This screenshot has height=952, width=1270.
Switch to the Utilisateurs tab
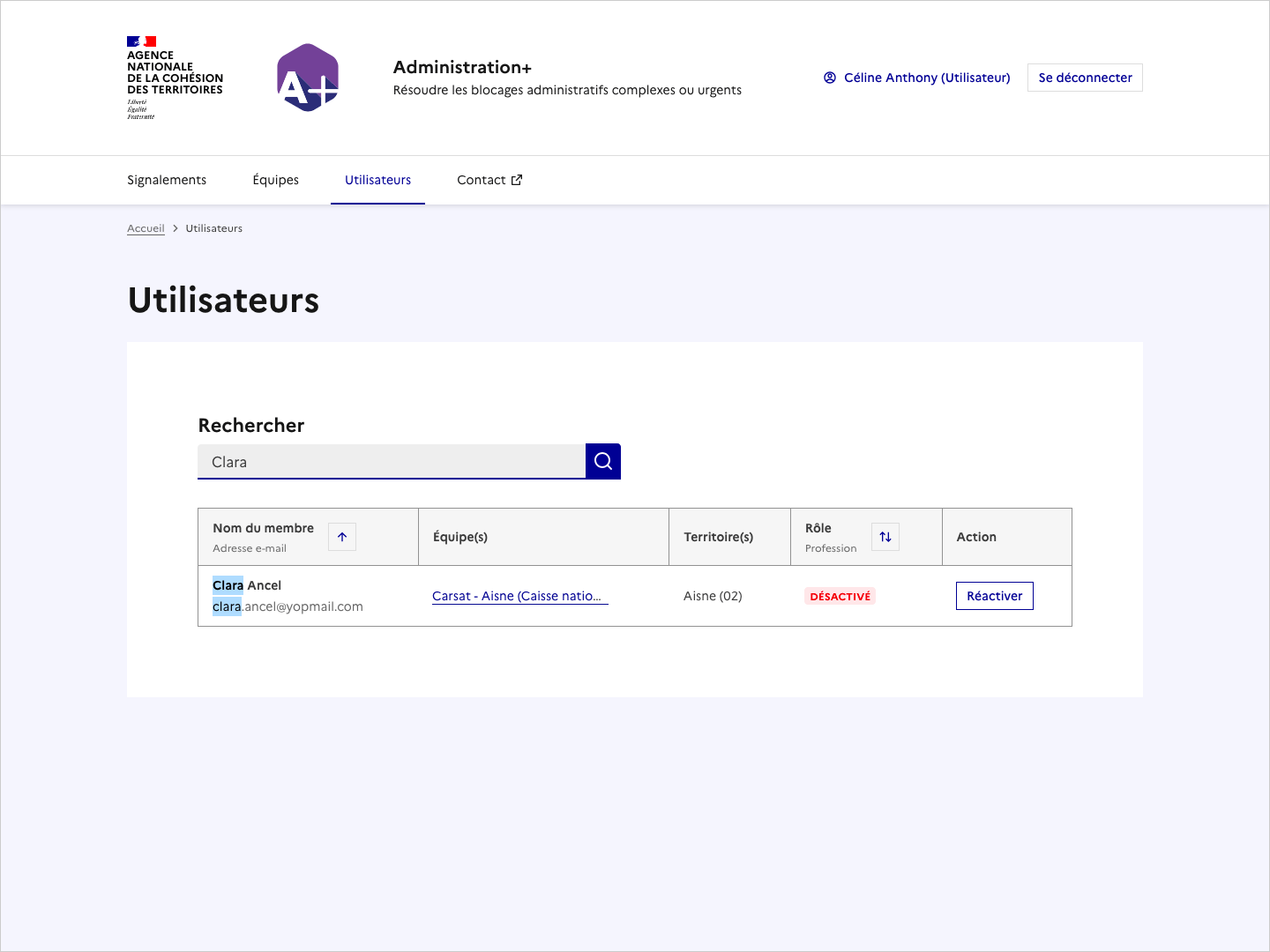377,180
